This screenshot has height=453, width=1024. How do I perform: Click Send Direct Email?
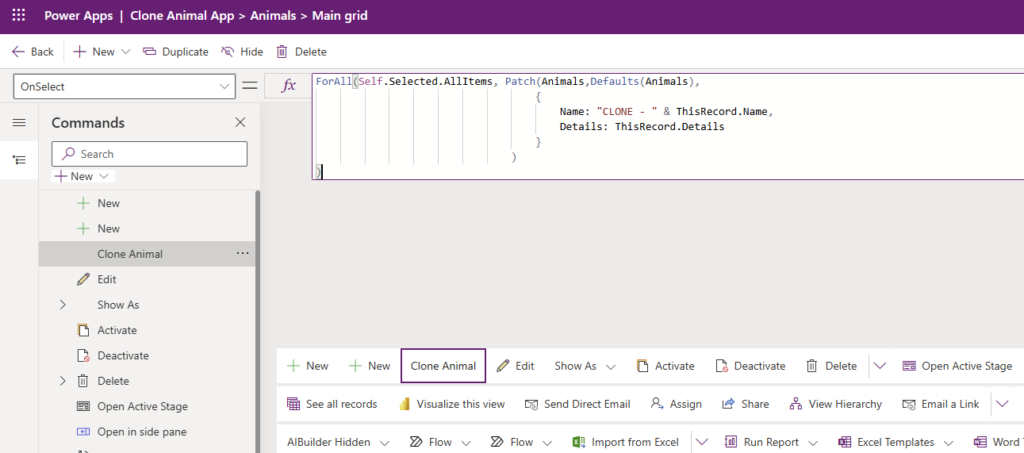(x=577, y=404)
